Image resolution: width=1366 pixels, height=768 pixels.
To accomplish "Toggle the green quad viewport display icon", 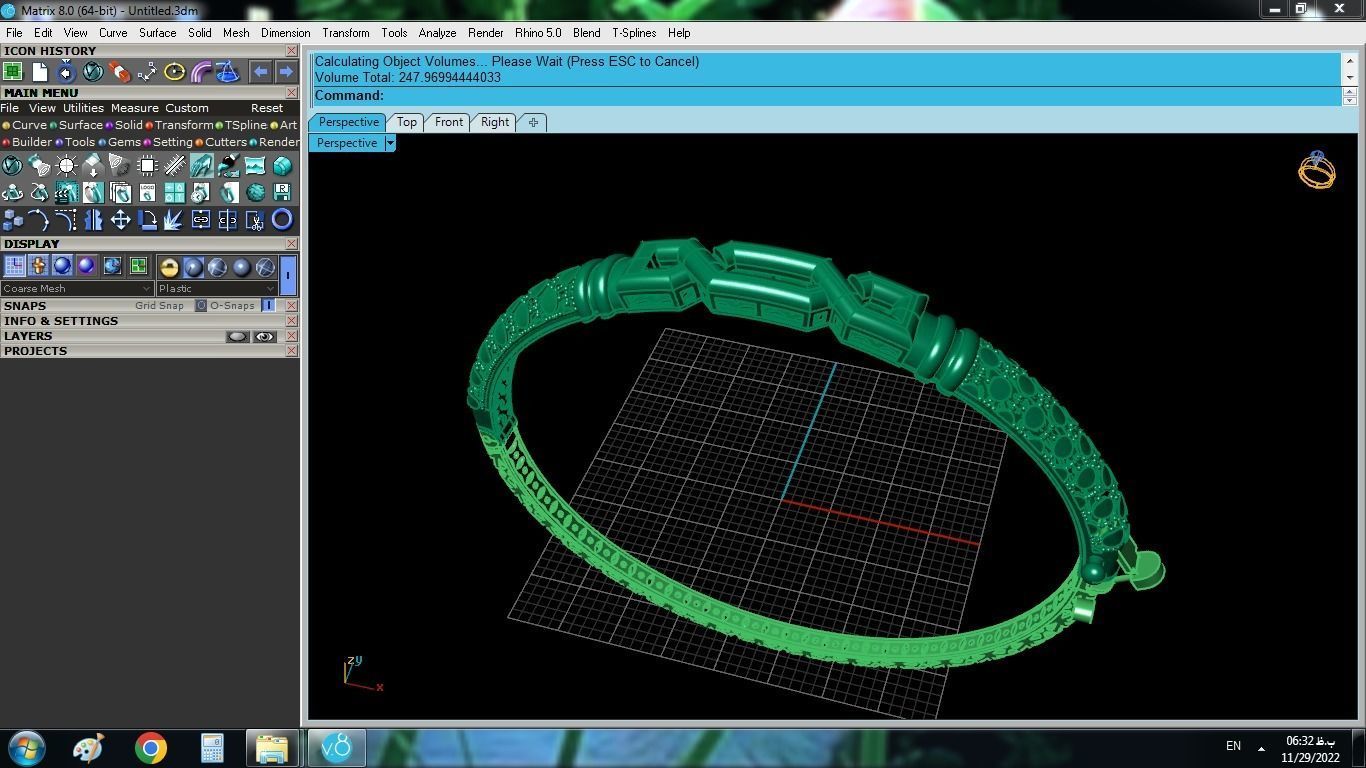I will click(x=138, y=266).
